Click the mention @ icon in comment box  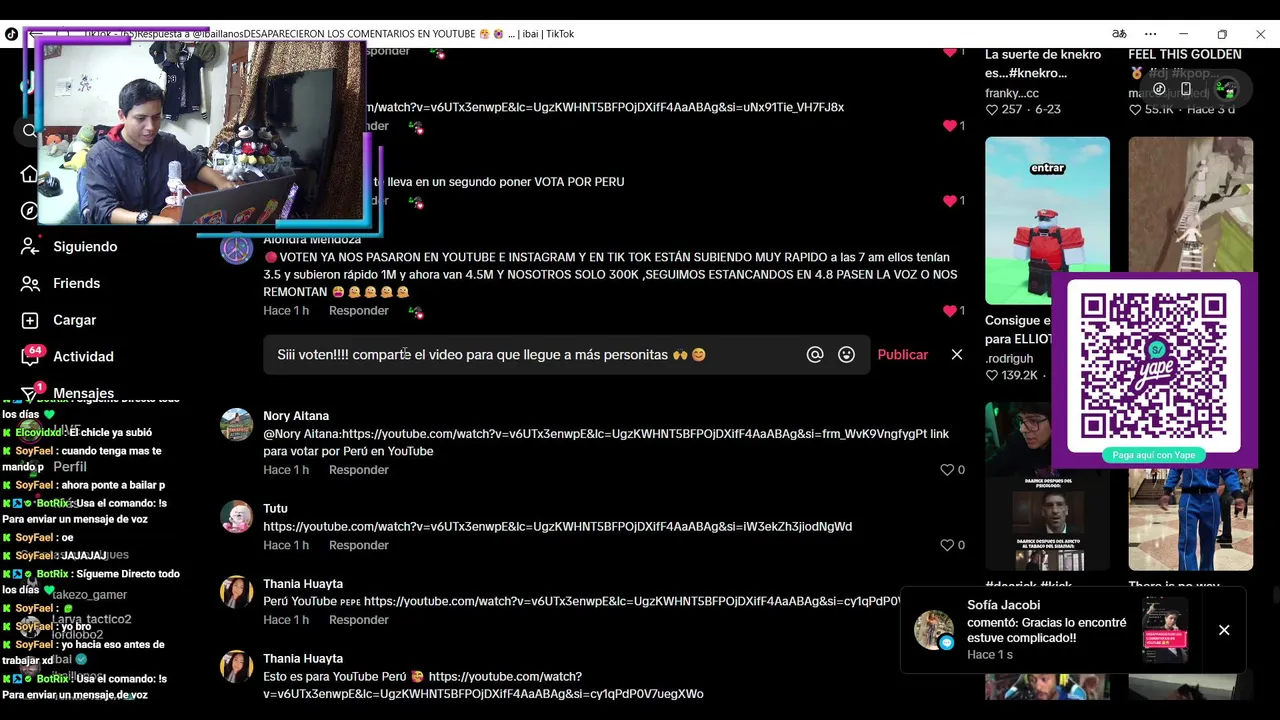pyautogui.click(x=815, y=355)
